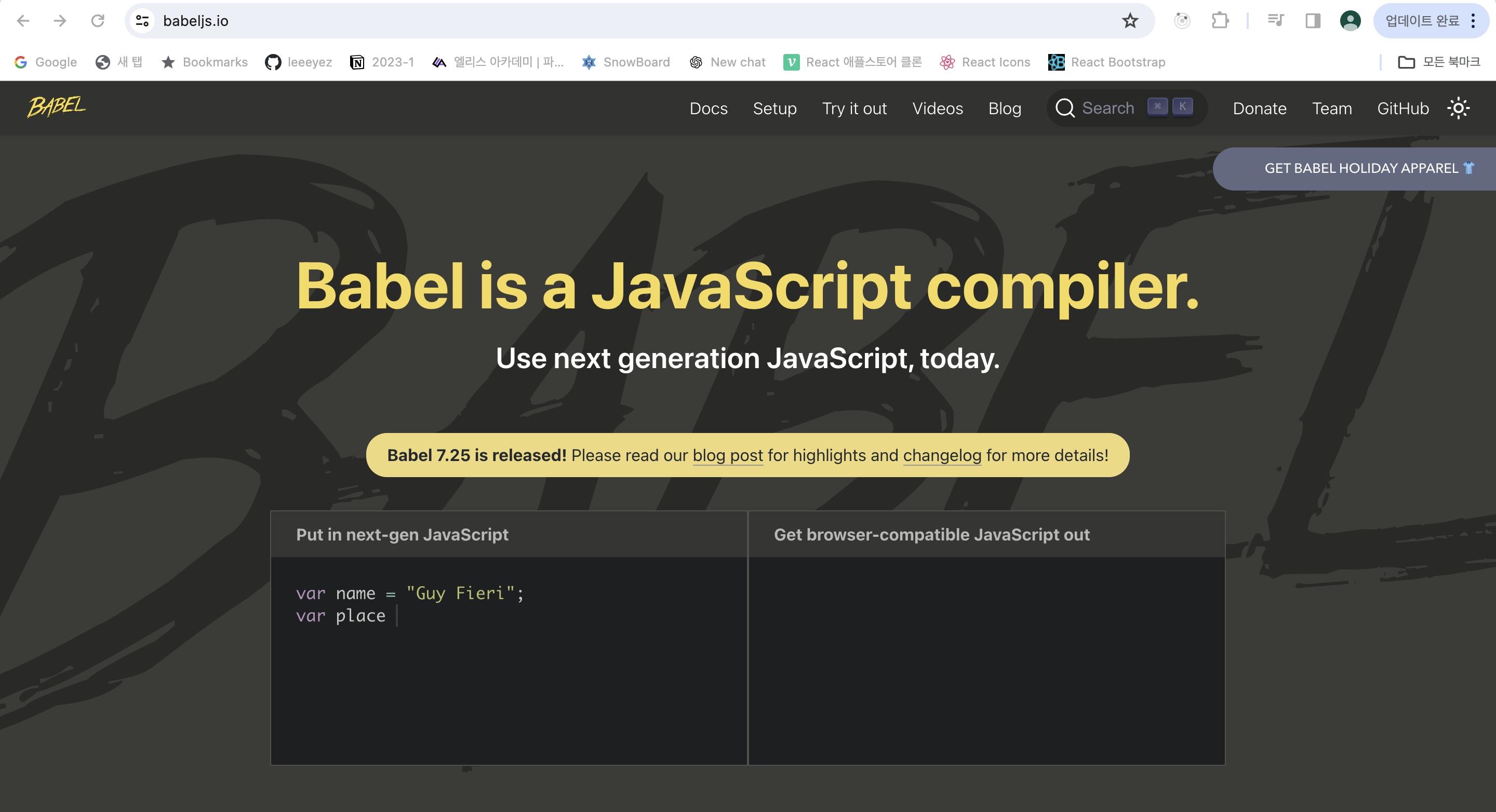Open the SnowBoard bookmark
The image size is (1496, 812).
tap(626, 62)
